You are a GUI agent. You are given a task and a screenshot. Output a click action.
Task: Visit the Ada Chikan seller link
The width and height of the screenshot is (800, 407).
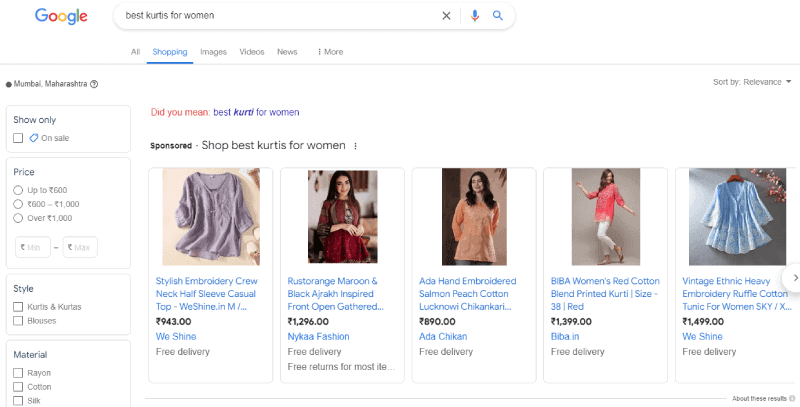(x=443, y=337)
